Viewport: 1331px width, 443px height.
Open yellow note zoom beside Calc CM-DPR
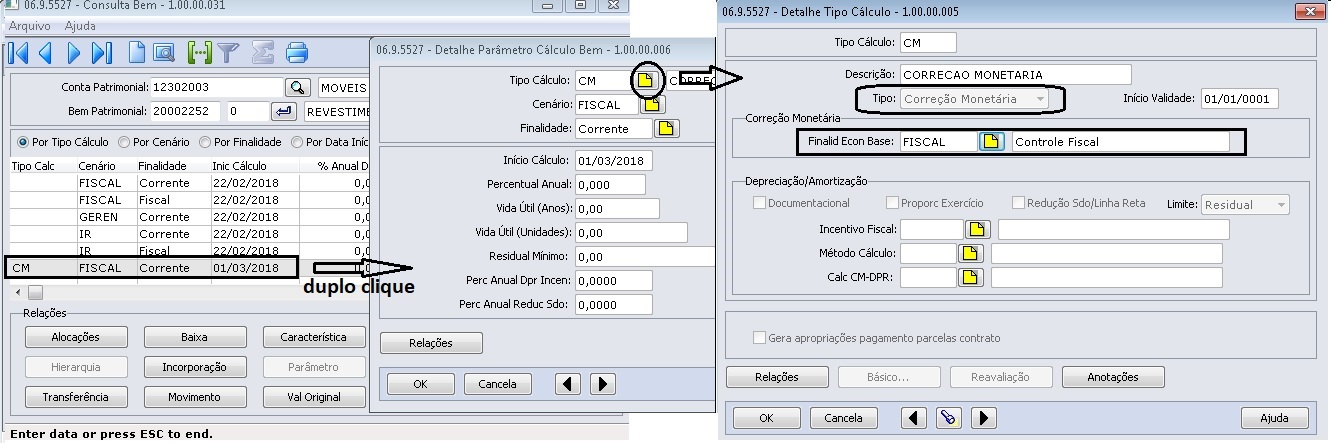point(970,278)
